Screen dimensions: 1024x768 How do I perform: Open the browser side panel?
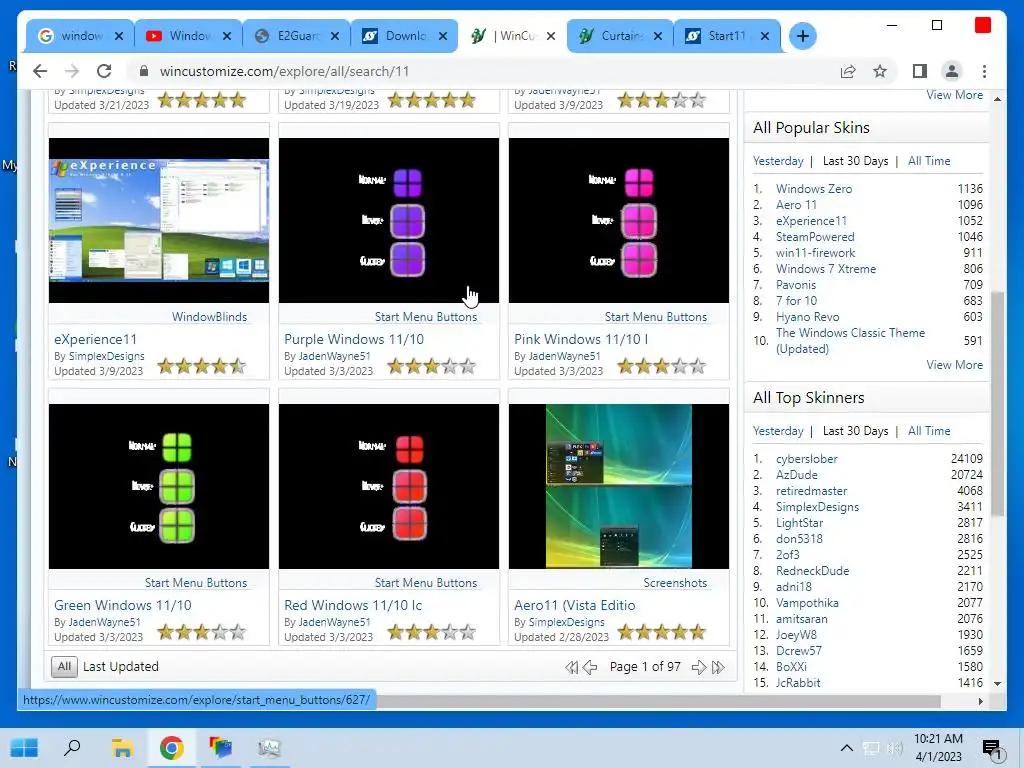[920, 71]
